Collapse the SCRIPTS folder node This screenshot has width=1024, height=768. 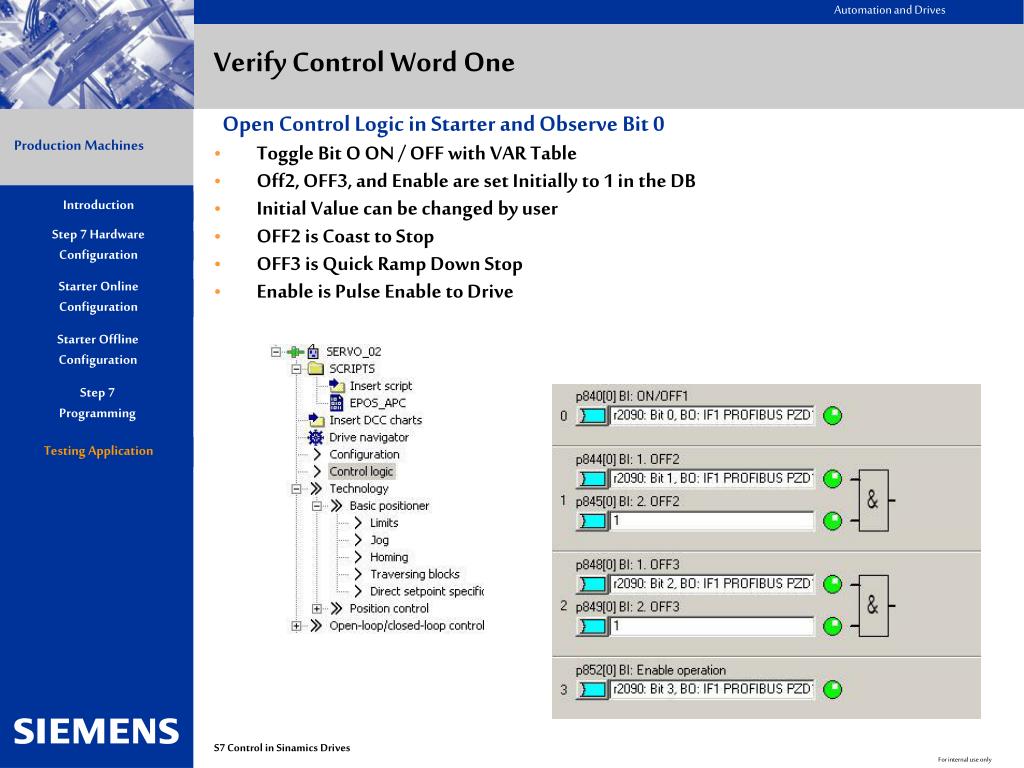point(296,368)
